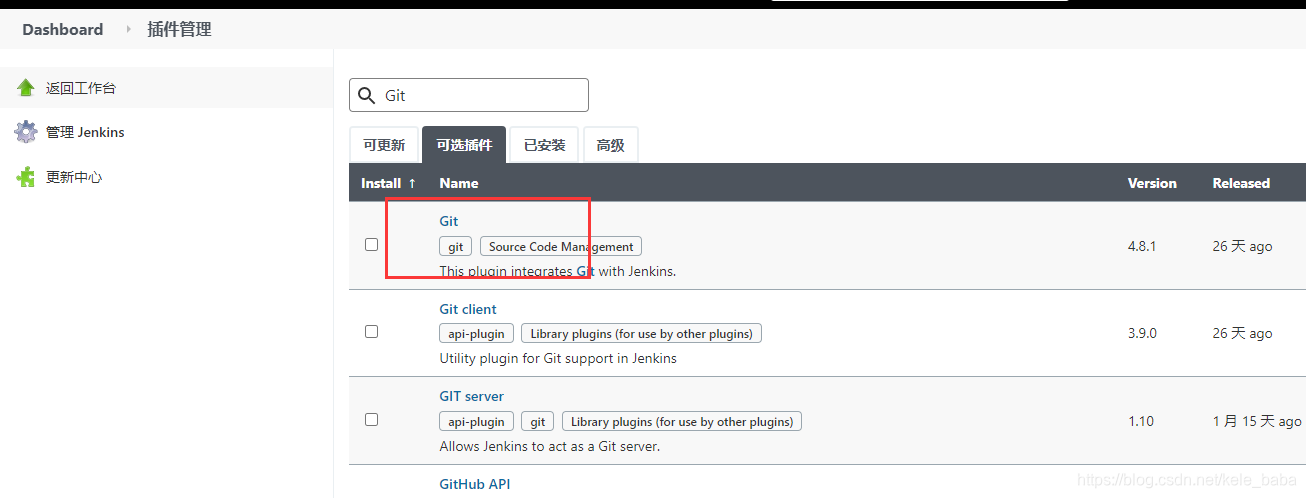Click version 4.8.1 cell
The width and height of the screenshot is (1306, 498).
point(1142,246)
